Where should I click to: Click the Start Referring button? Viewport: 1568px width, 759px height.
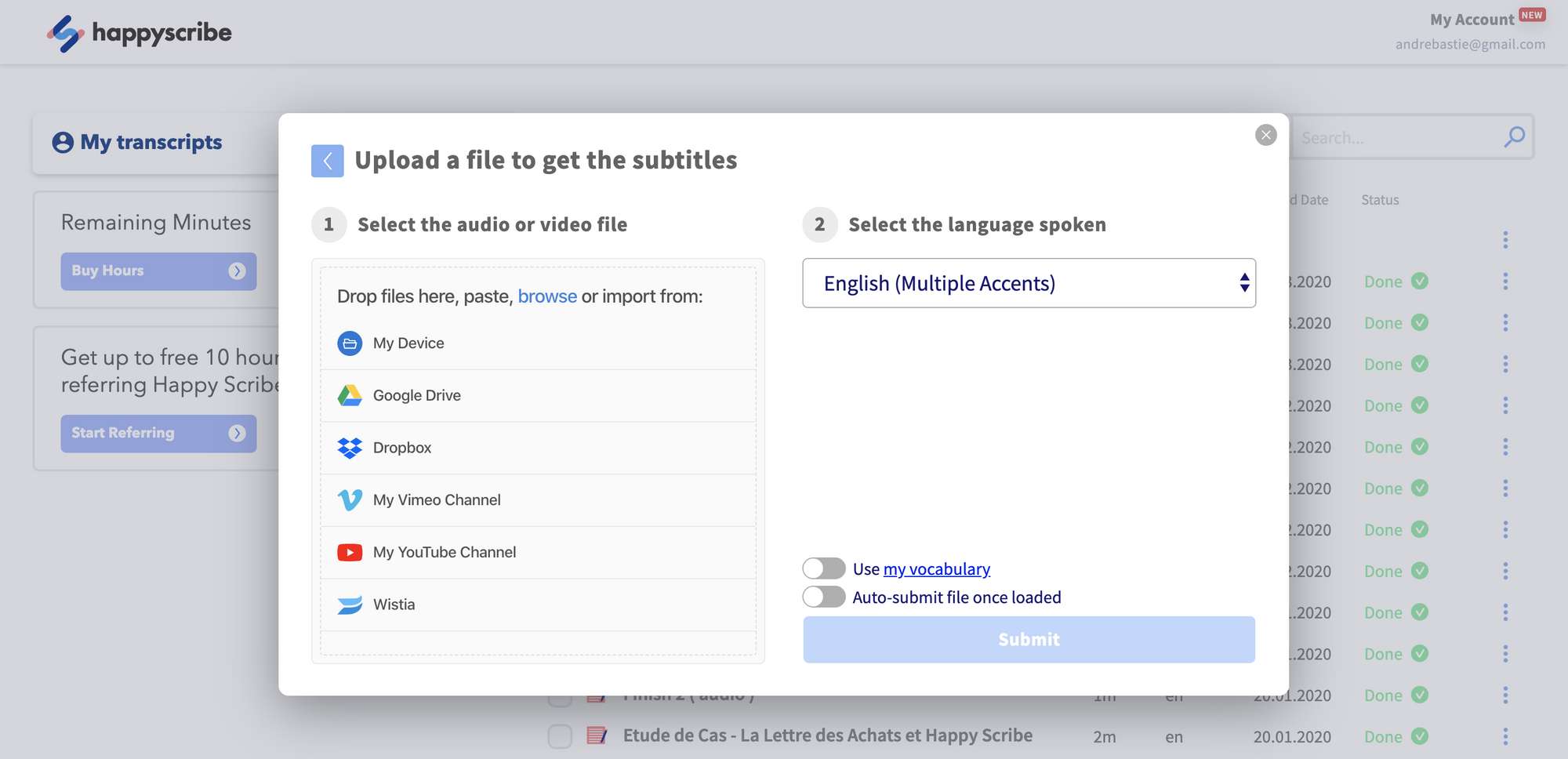tap(158, 434)
